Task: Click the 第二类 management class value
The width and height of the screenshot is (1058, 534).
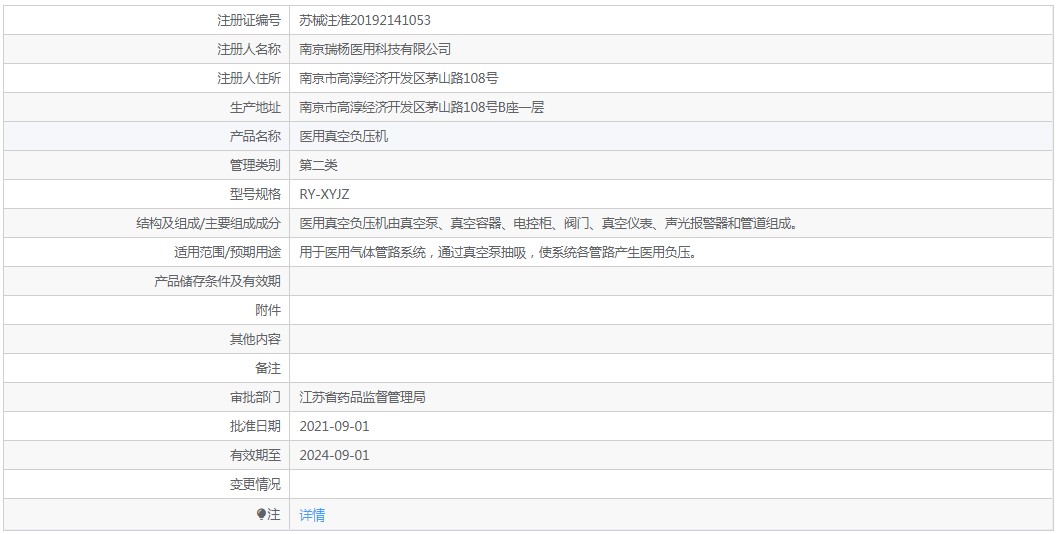Action: tap(318, 165)
